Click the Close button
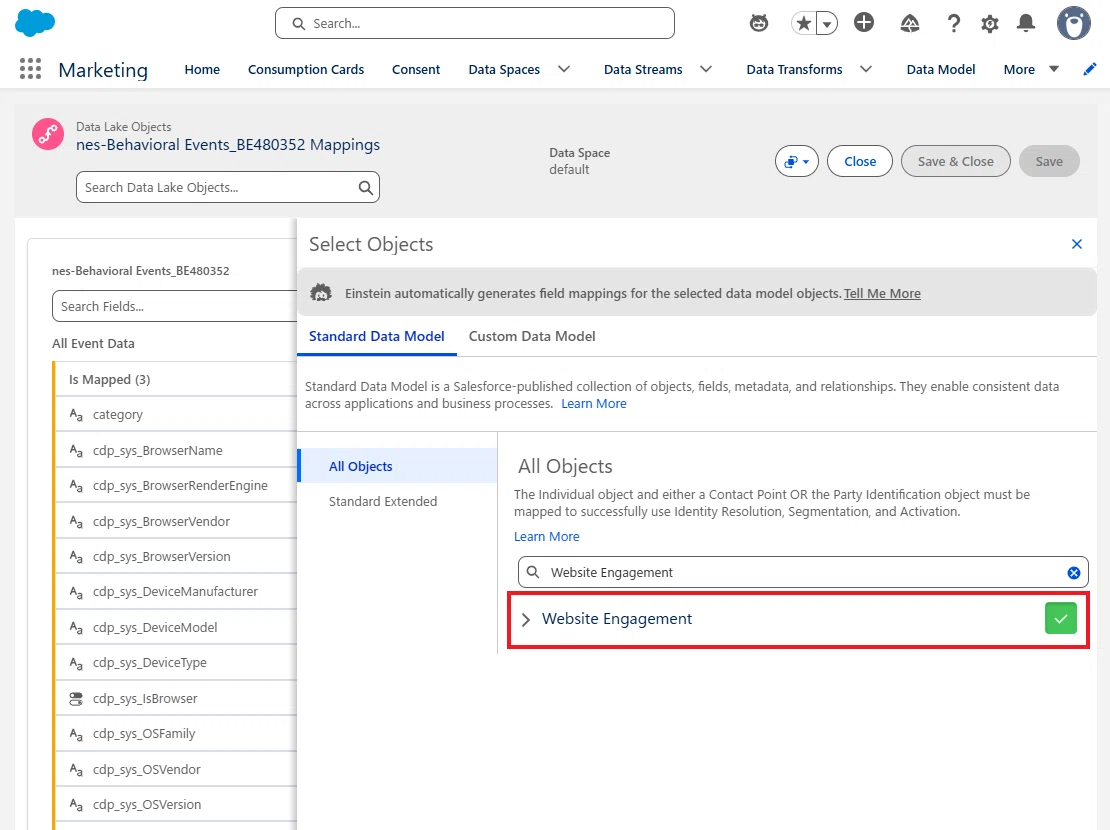 point(860,161)
